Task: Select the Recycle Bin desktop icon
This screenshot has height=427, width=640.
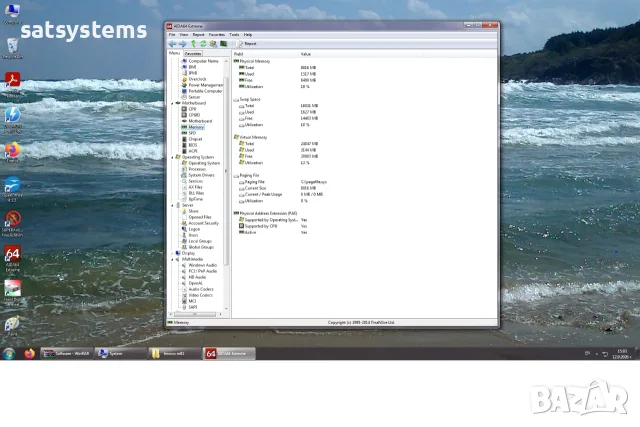Action: 12,49
